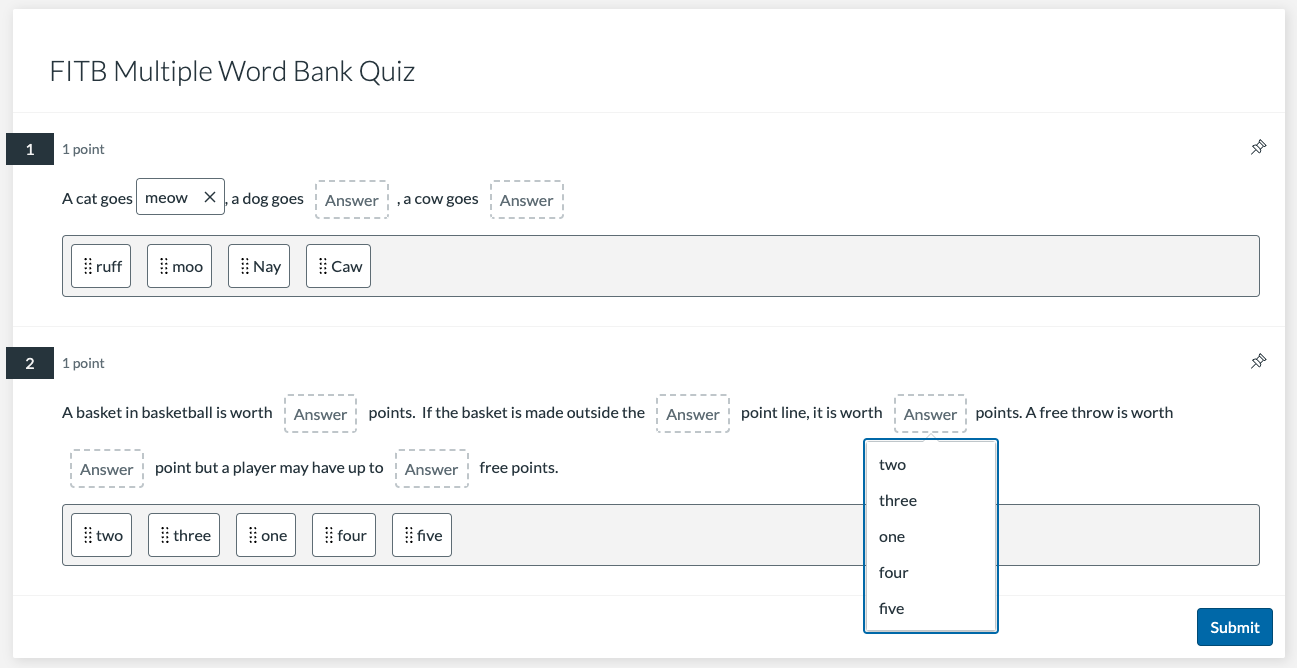The image size is (1297, 668).
Task: Open the Answer blank after basketball is worth
Action: click(320, 414)
